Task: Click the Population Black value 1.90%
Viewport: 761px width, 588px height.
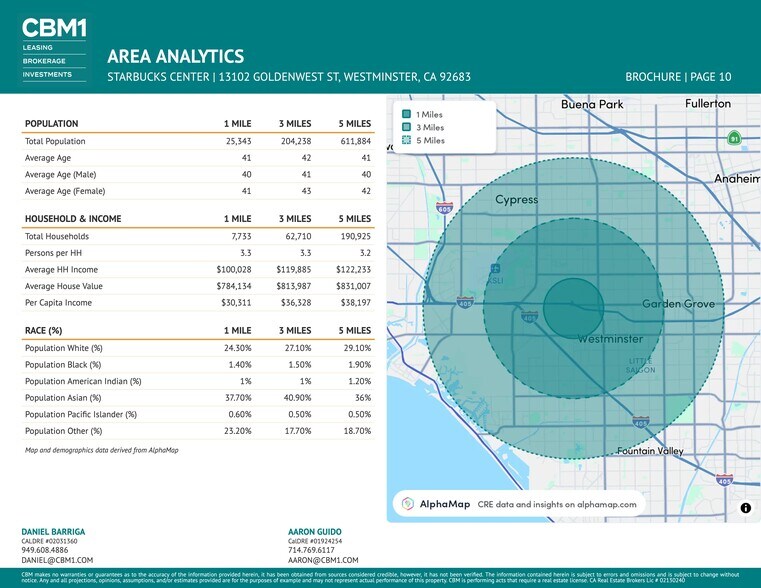Action: pos(360,364)
